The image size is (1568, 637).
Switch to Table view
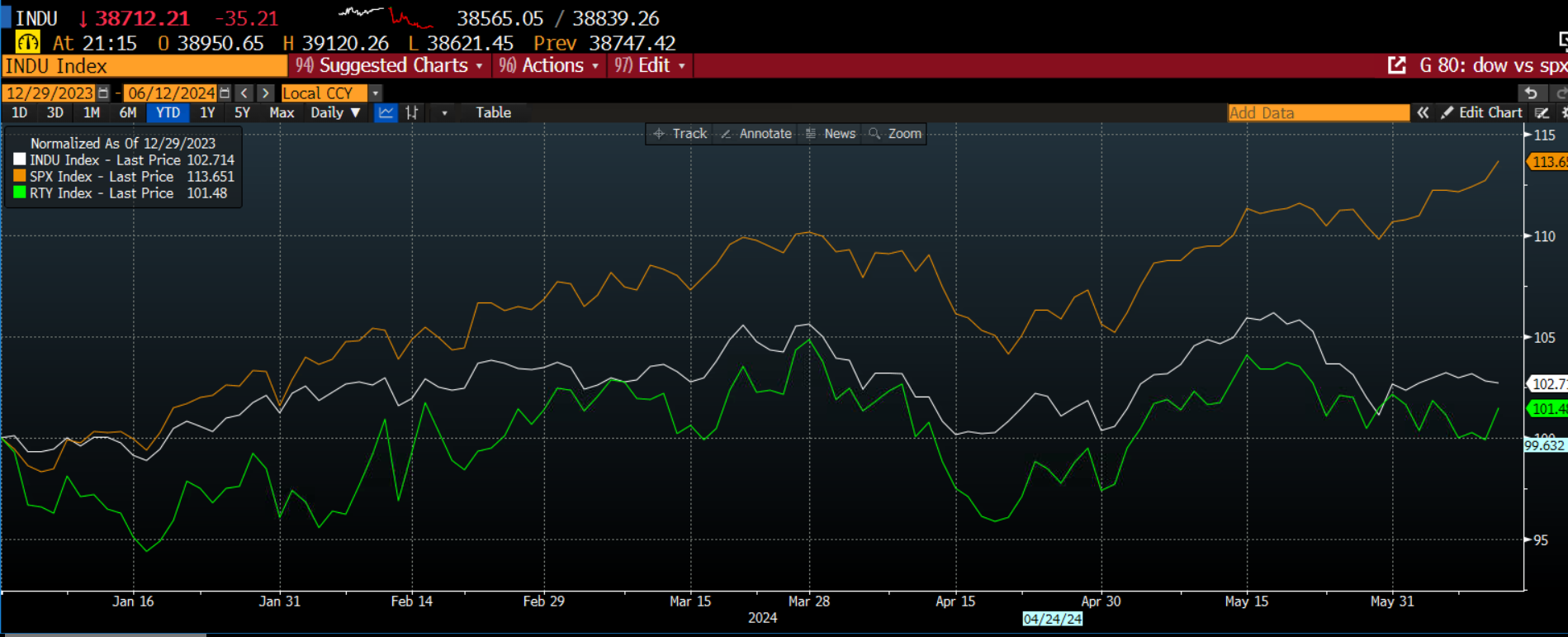click(x=493, y=113)
